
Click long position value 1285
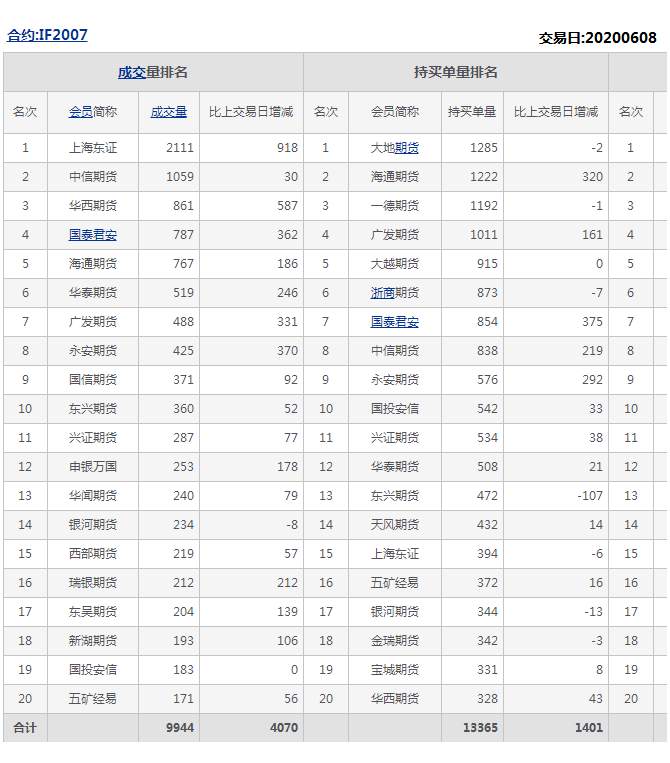click(x=484, y=148)
